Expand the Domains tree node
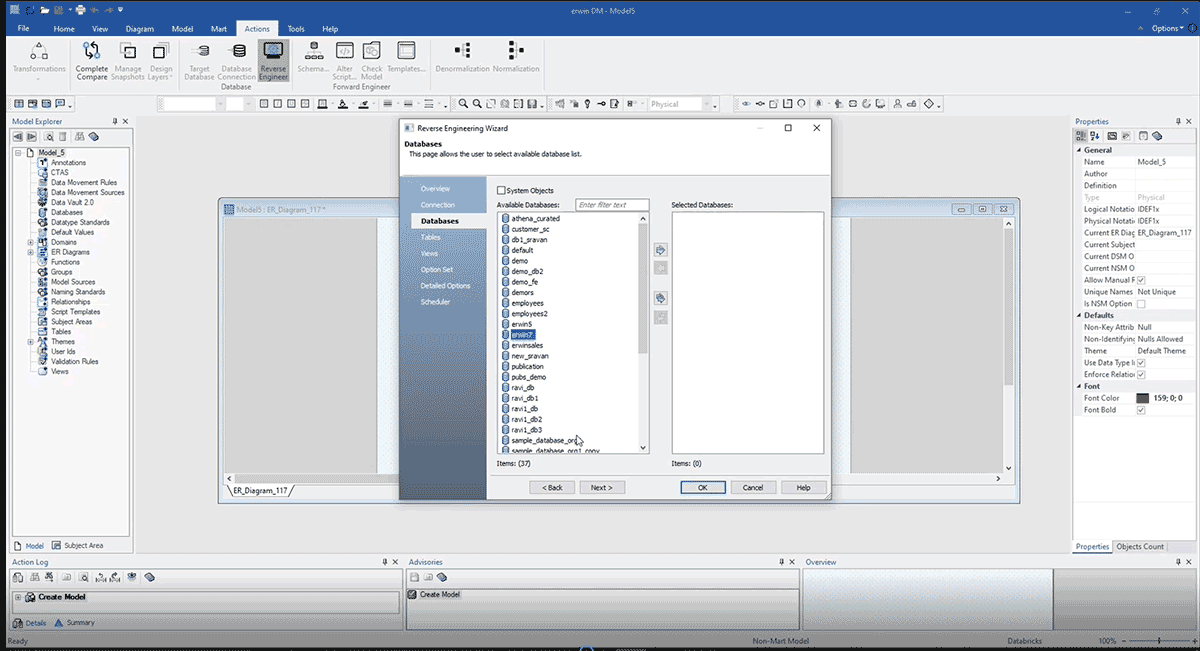1200x651 pixels. point(30,242)
